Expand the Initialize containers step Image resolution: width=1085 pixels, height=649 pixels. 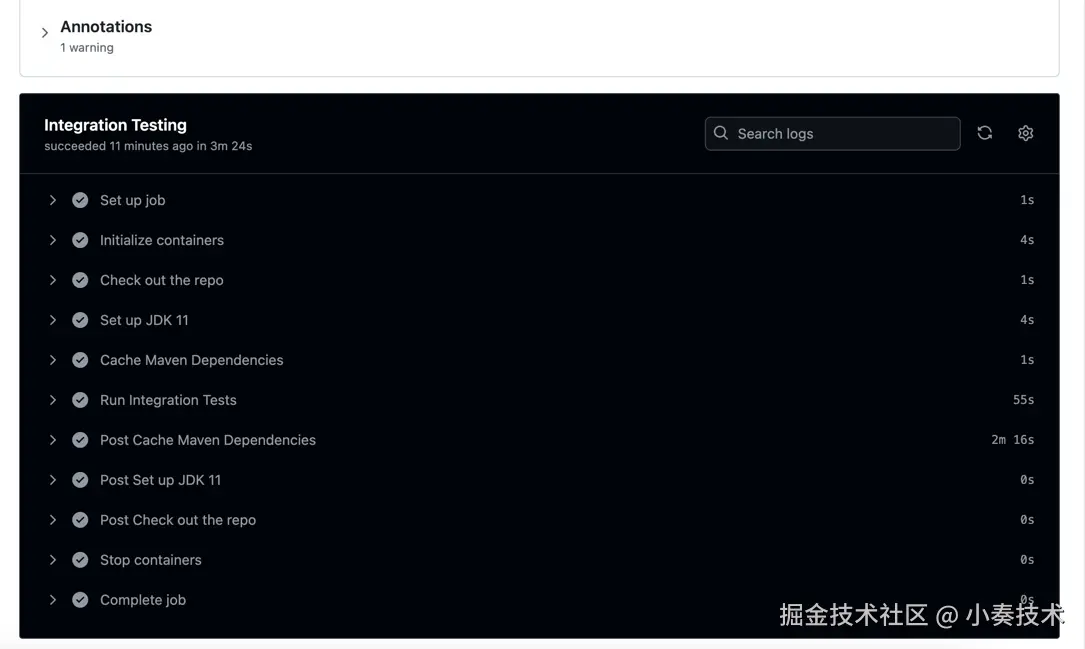[53, 240]
